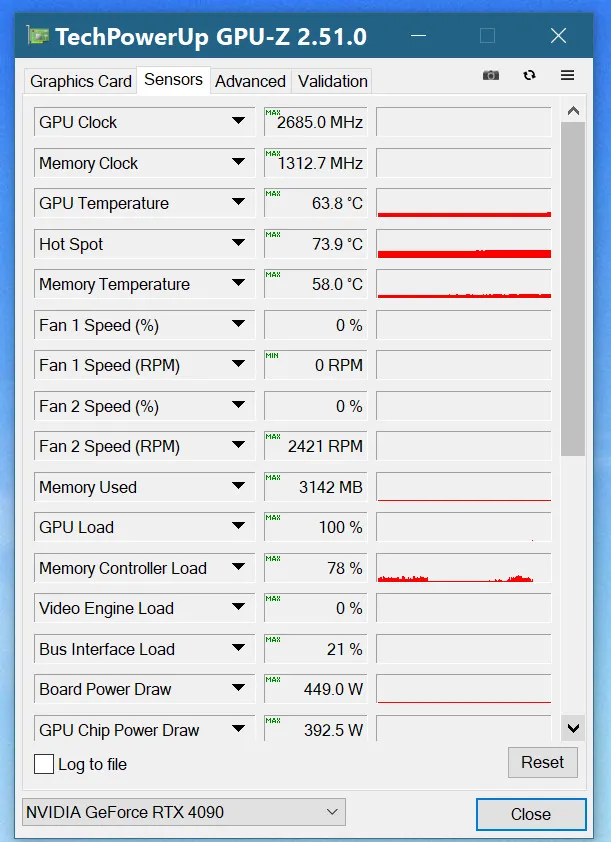Click the vertical scrollbar thumb

point(573,290)
